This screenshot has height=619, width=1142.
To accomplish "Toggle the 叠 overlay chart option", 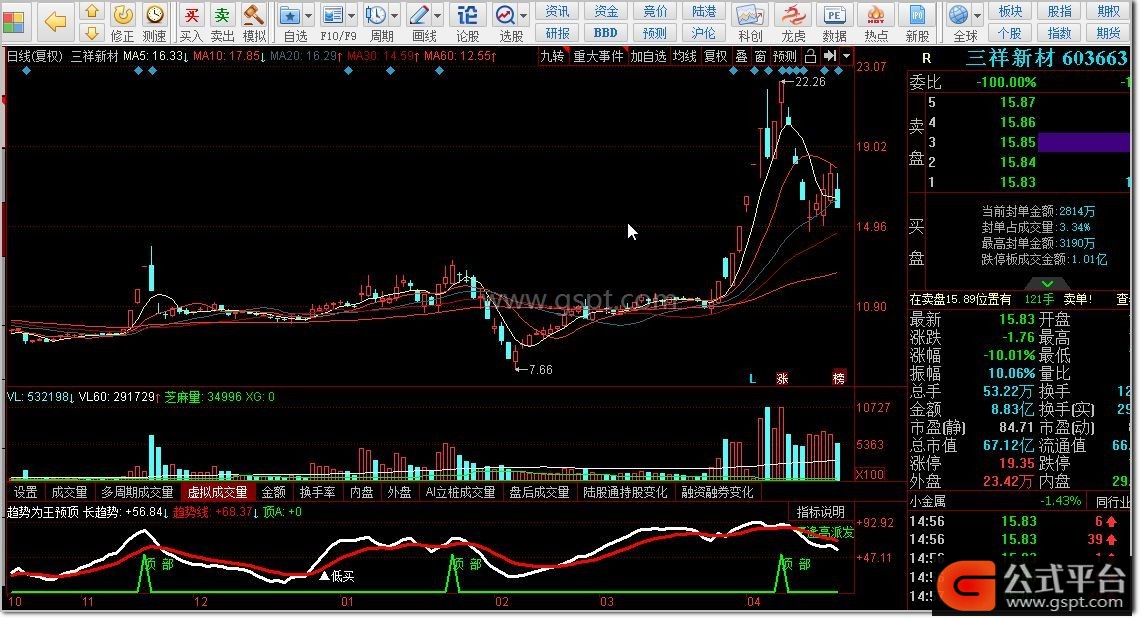I will 741,56.
